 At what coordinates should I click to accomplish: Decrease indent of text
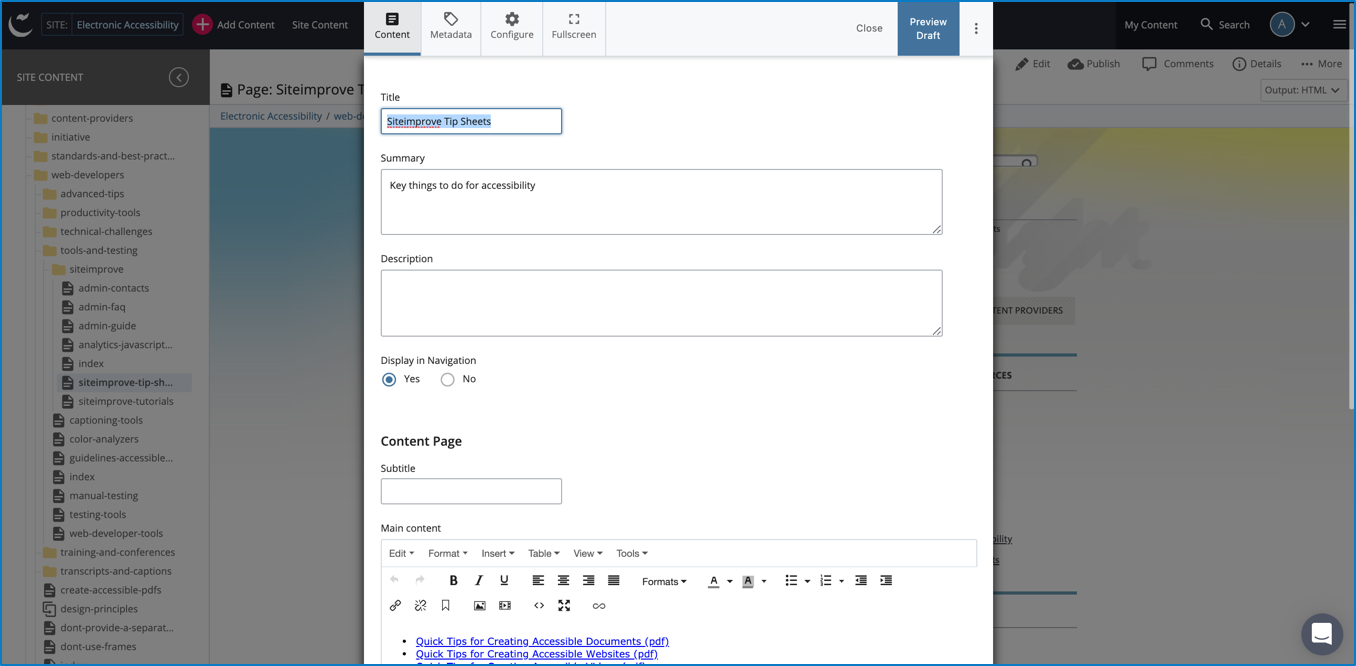click(861, 581)
